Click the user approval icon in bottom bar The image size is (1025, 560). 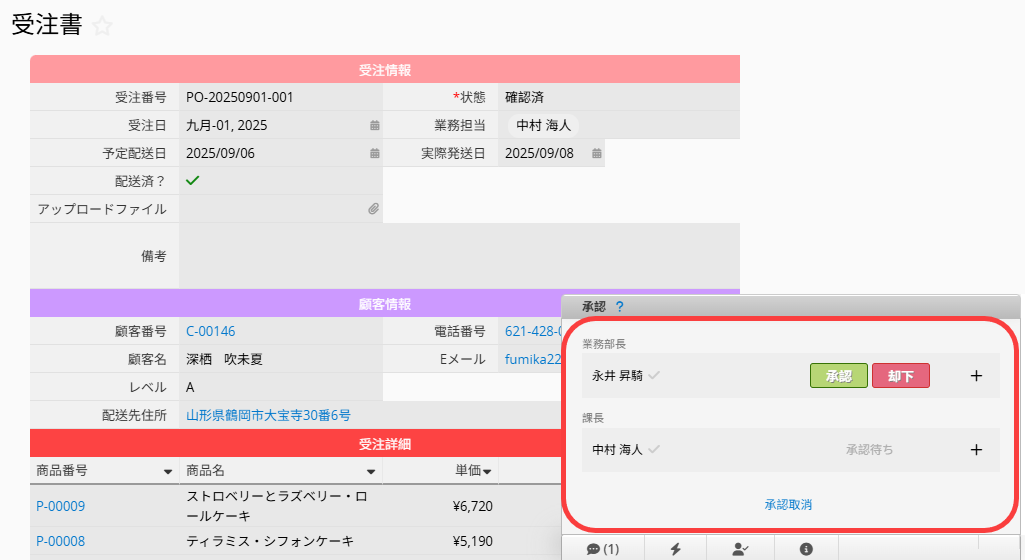coord(741,549)
